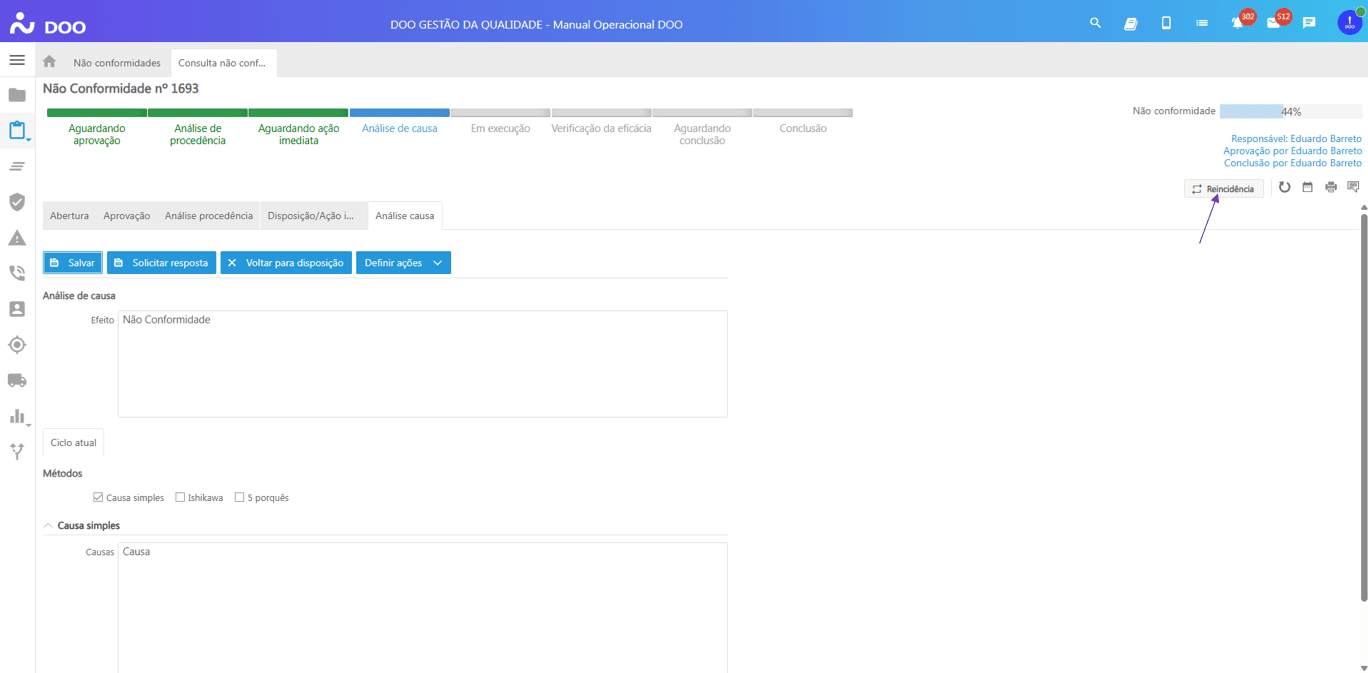Viewport: 1368px width, 673px height.
Task: Open the list icon in the header
Action: pyautogui.click(x=1202, y=23)
